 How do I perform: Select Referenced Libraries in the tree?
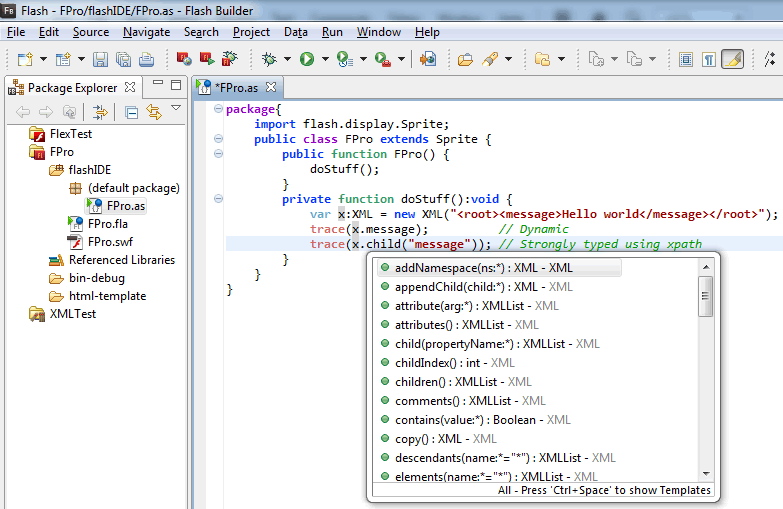[122, 260]
